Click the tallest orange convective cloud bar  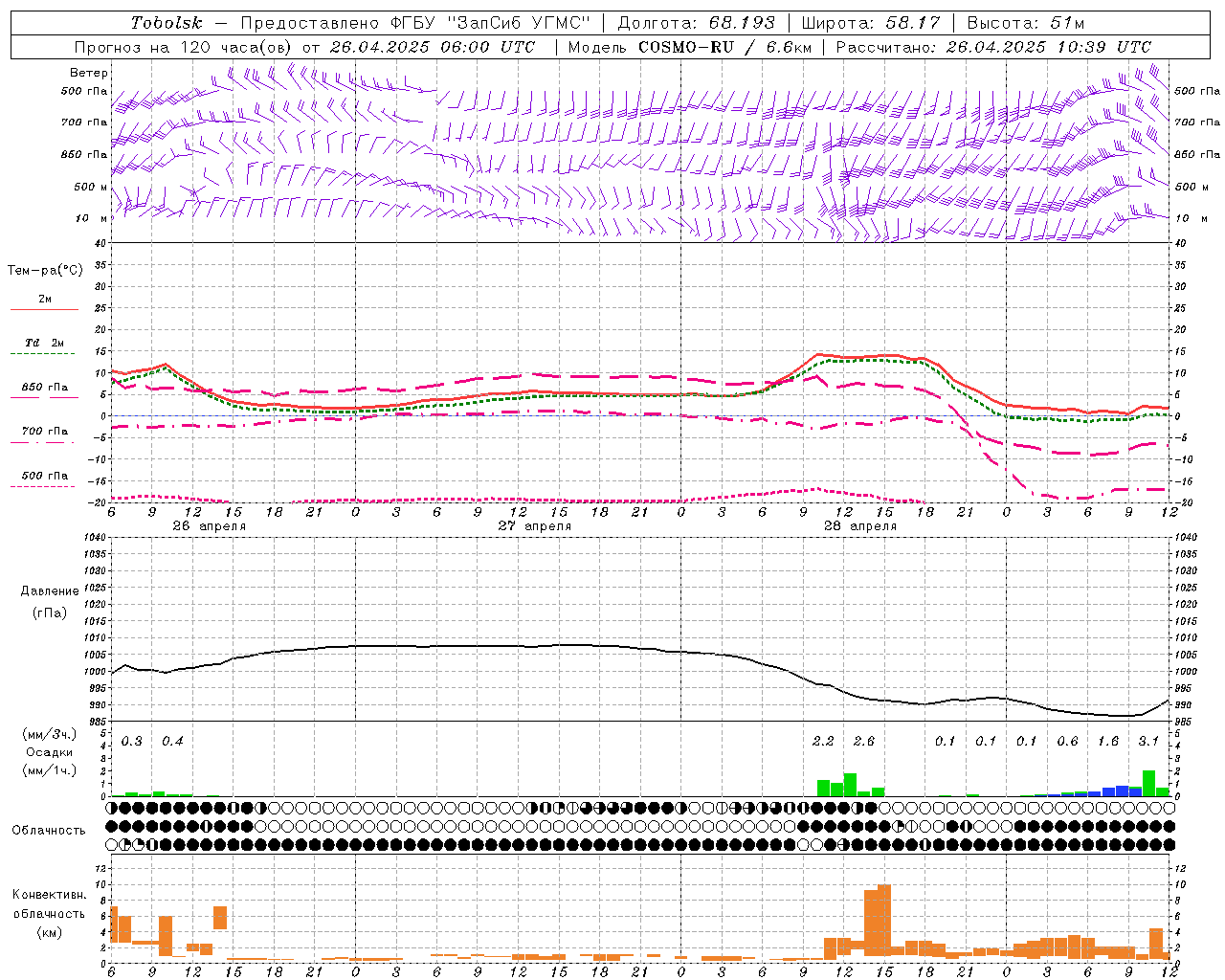tap(883, 920)
